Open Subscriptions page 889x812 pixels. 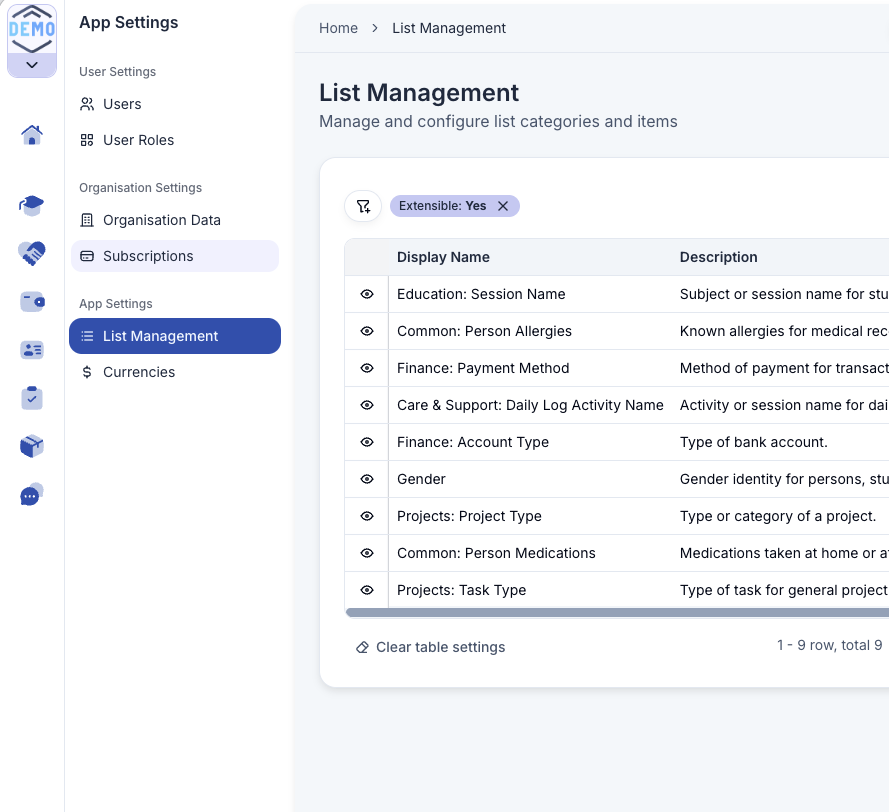click(x=175, y=256)
